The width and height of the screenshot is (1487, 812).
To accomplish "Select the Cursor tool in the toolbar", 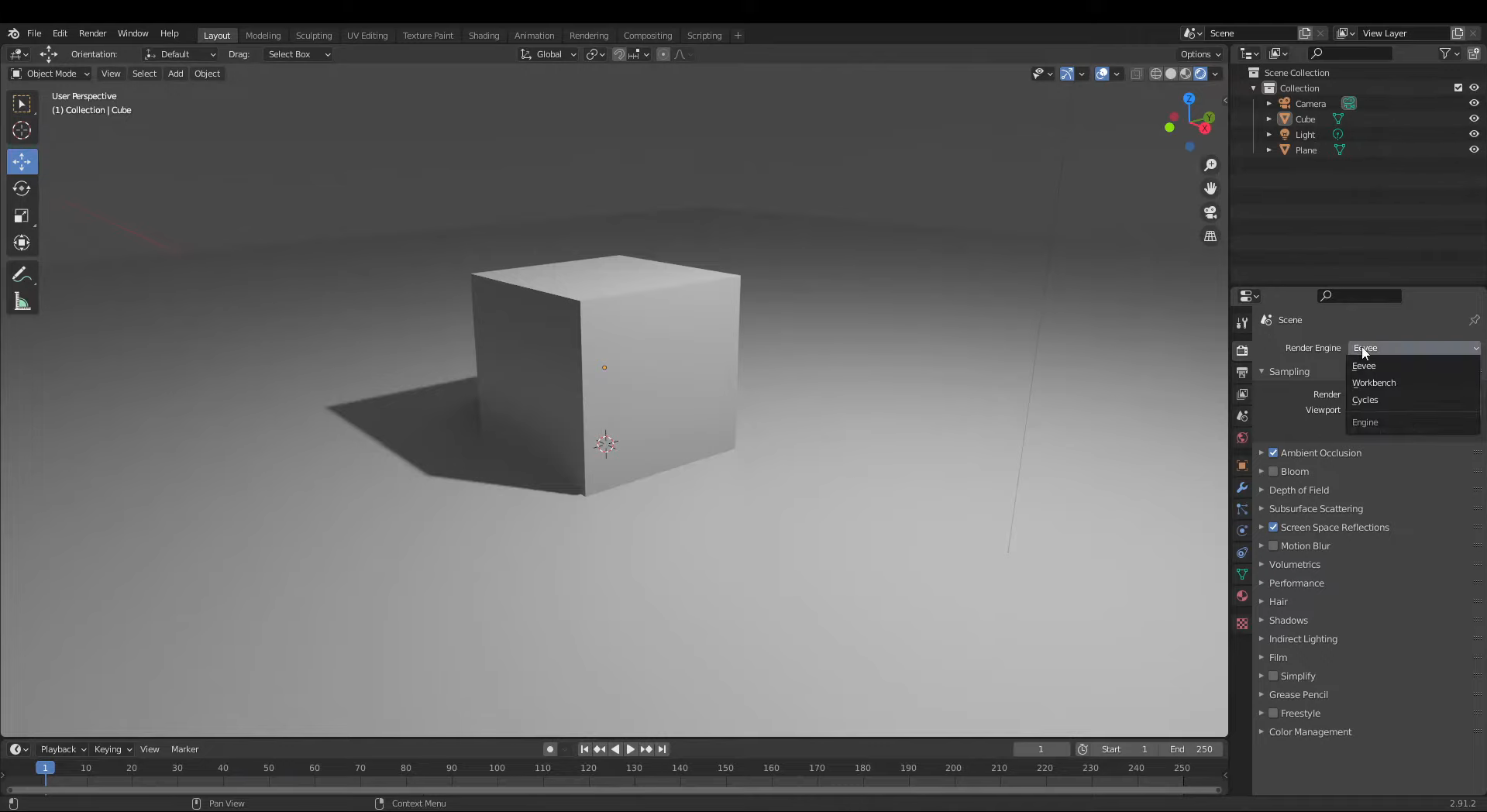I will click(22, 130).
